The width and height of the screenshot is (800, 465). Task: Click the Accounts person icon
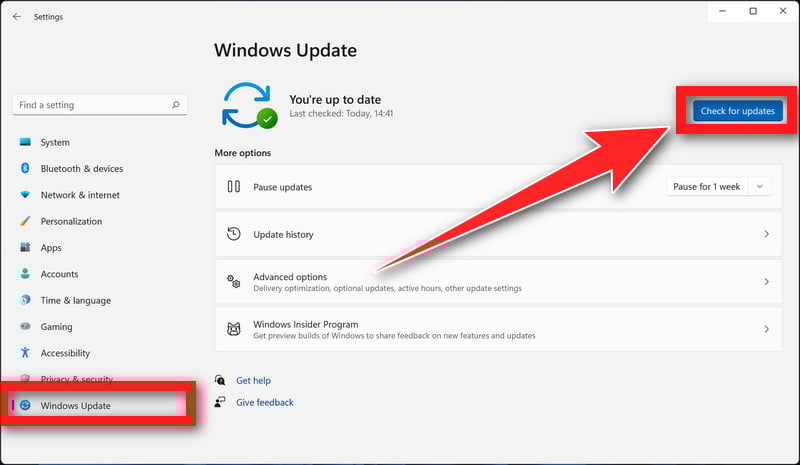click(x=25, y=274)
